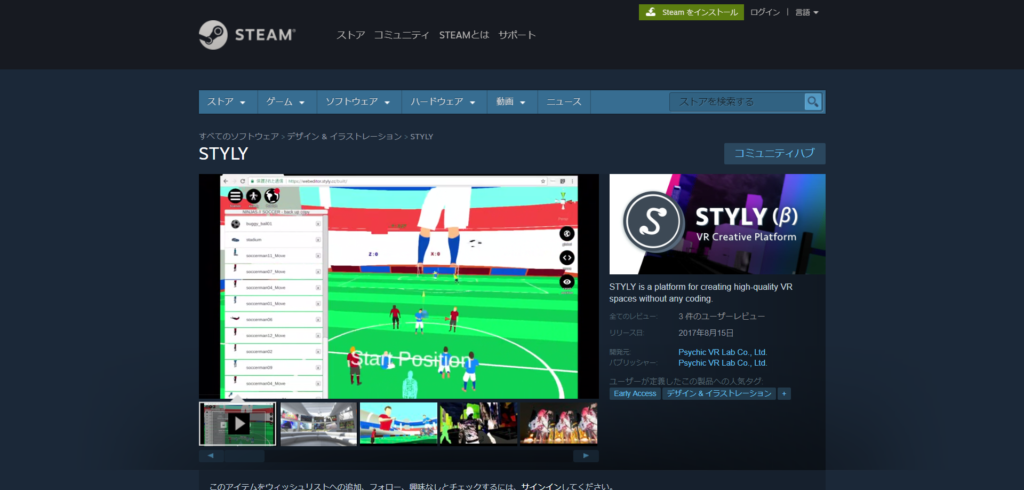1024x490 pixels.
Task: Play the video thumbnail in the strip
Action: pyautogui.click(x=238, y=424)
